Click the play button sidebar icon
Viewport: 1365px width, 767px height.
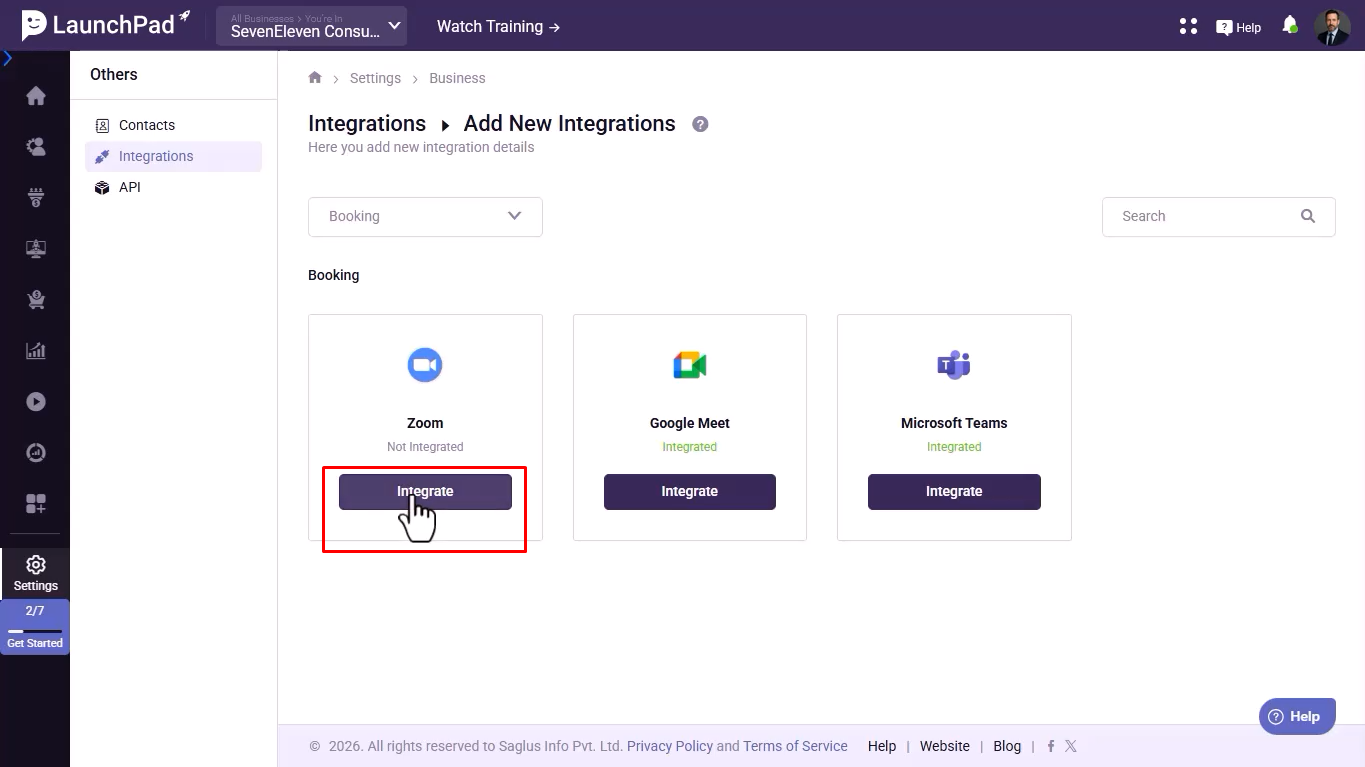(36, 402)
